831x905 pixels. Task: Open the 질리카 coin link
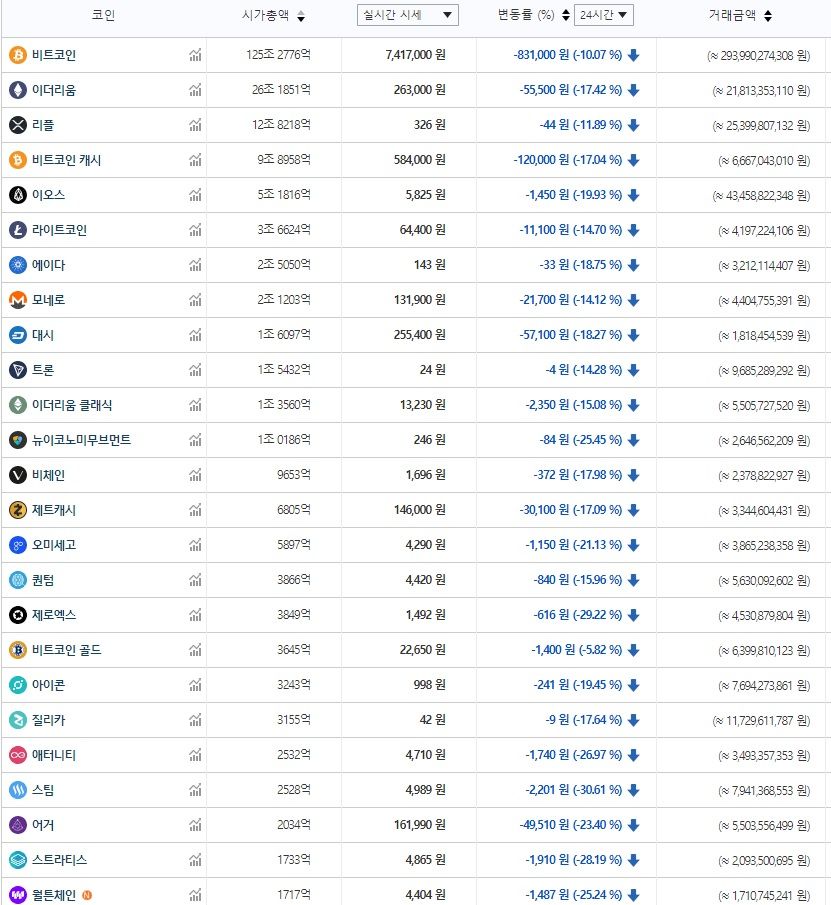pos(48,720)
